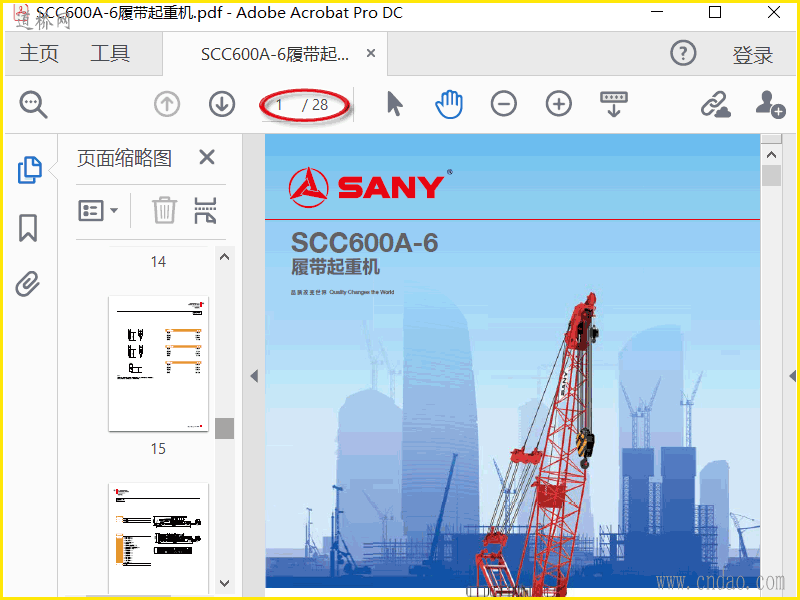
Task: Close the 页面缩略图 panel
Action: [x=207, y=157]
